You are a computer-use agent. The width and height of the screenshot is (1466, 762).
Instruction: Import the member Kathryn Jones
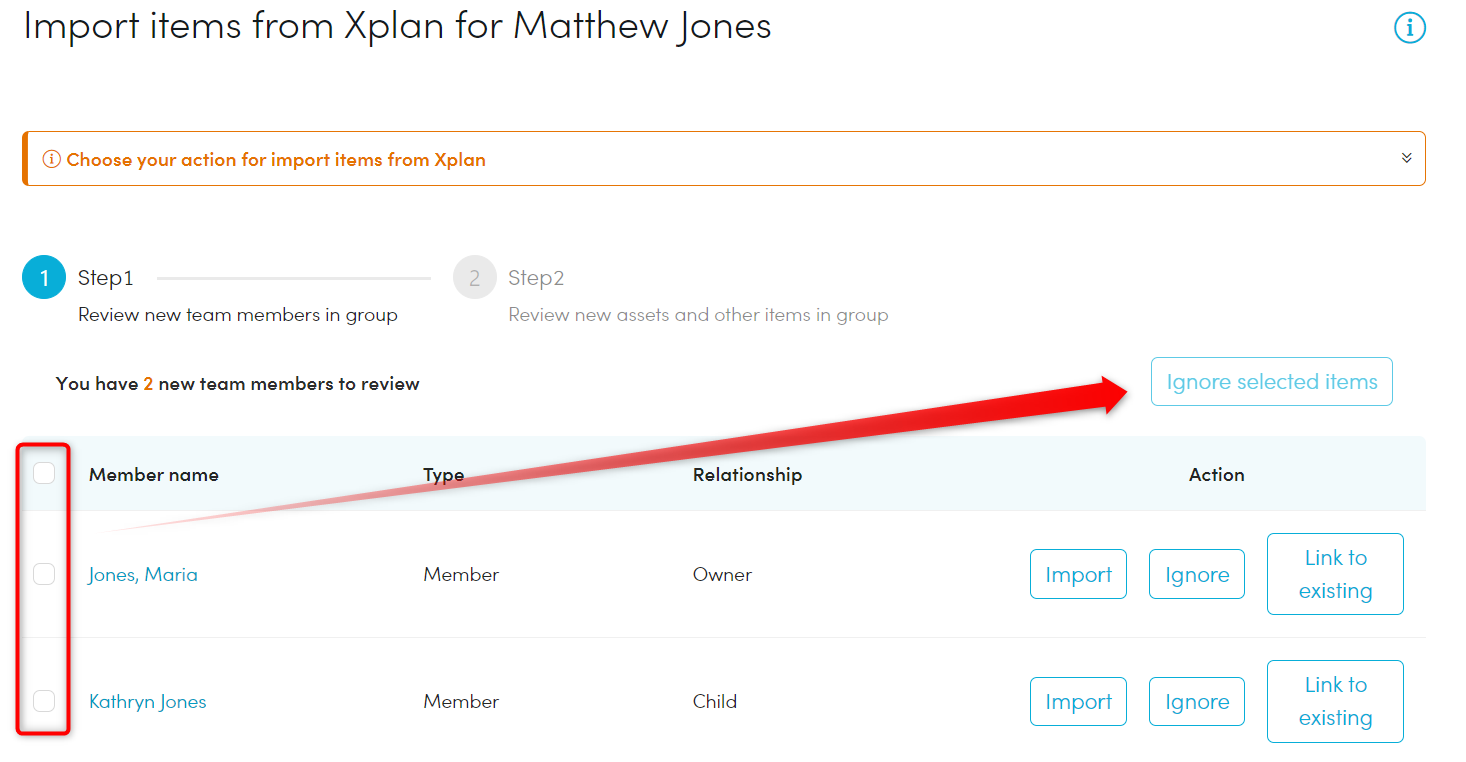[x=1078, y=702]
